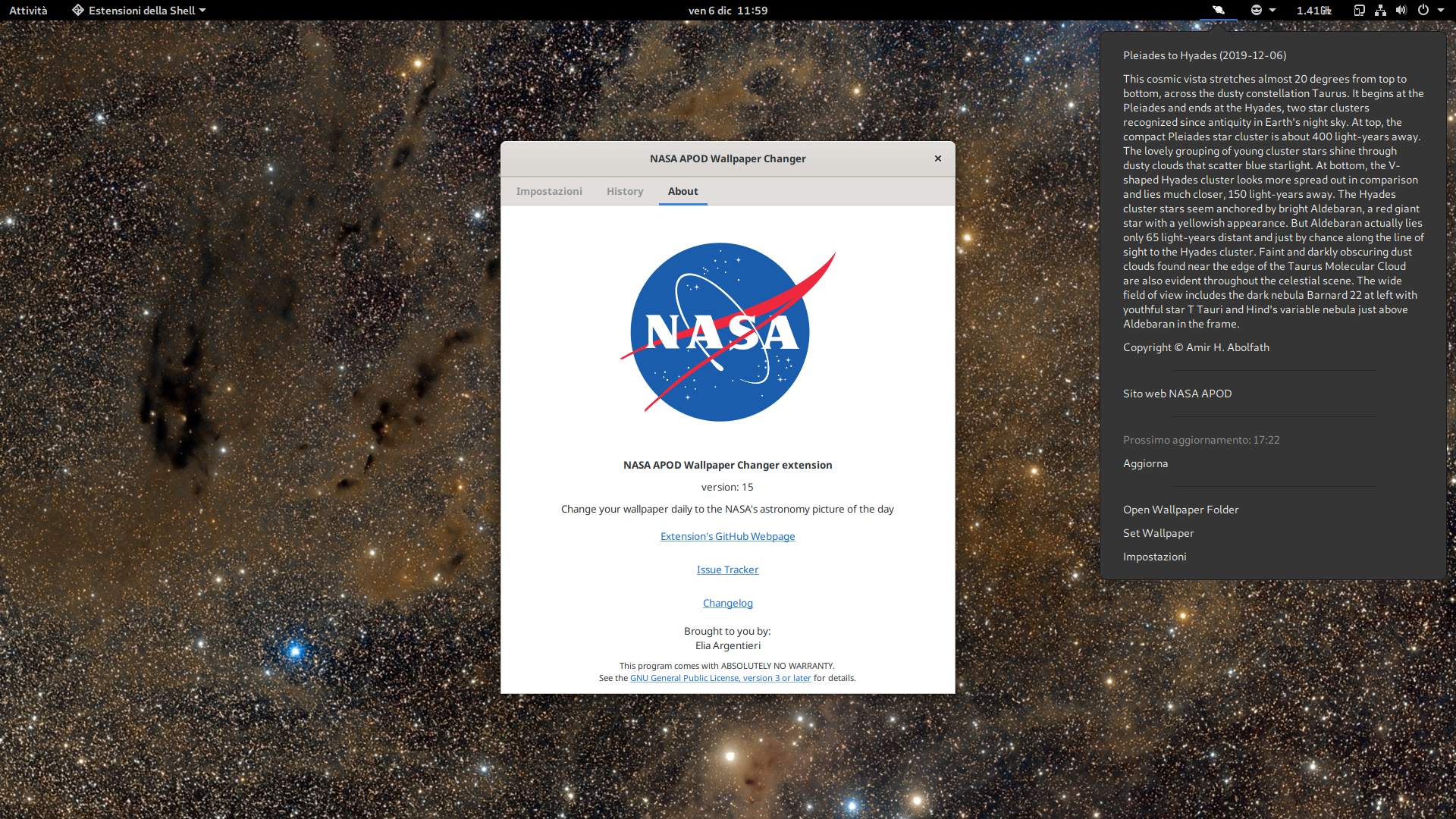Open the sunglasses emoji indicator menu
This screenshot has width=1456, height=819.
click(1257, 11)
